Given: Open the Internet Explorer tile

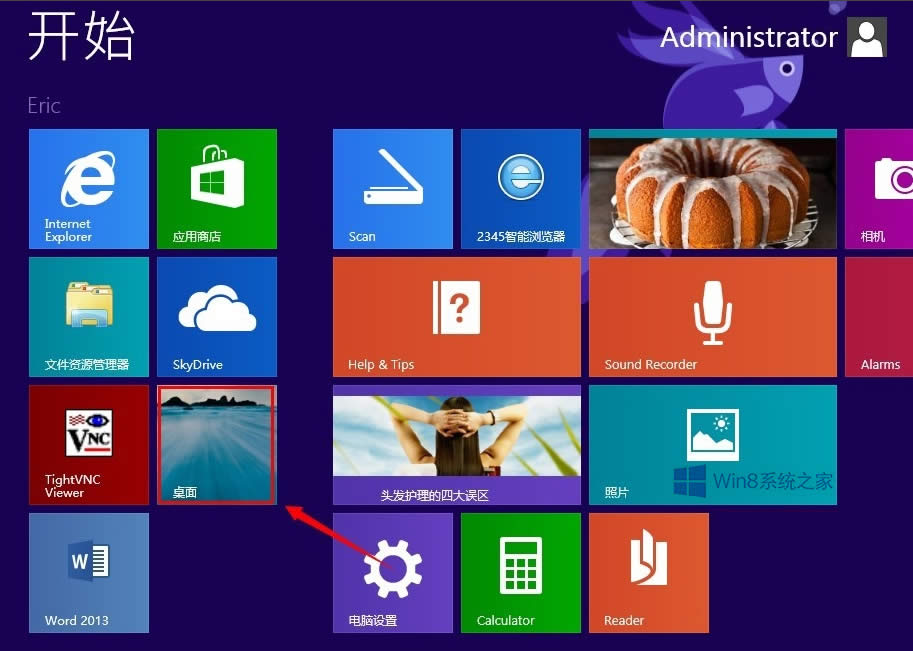Looking at the screenshot, I should pos(89,189).
